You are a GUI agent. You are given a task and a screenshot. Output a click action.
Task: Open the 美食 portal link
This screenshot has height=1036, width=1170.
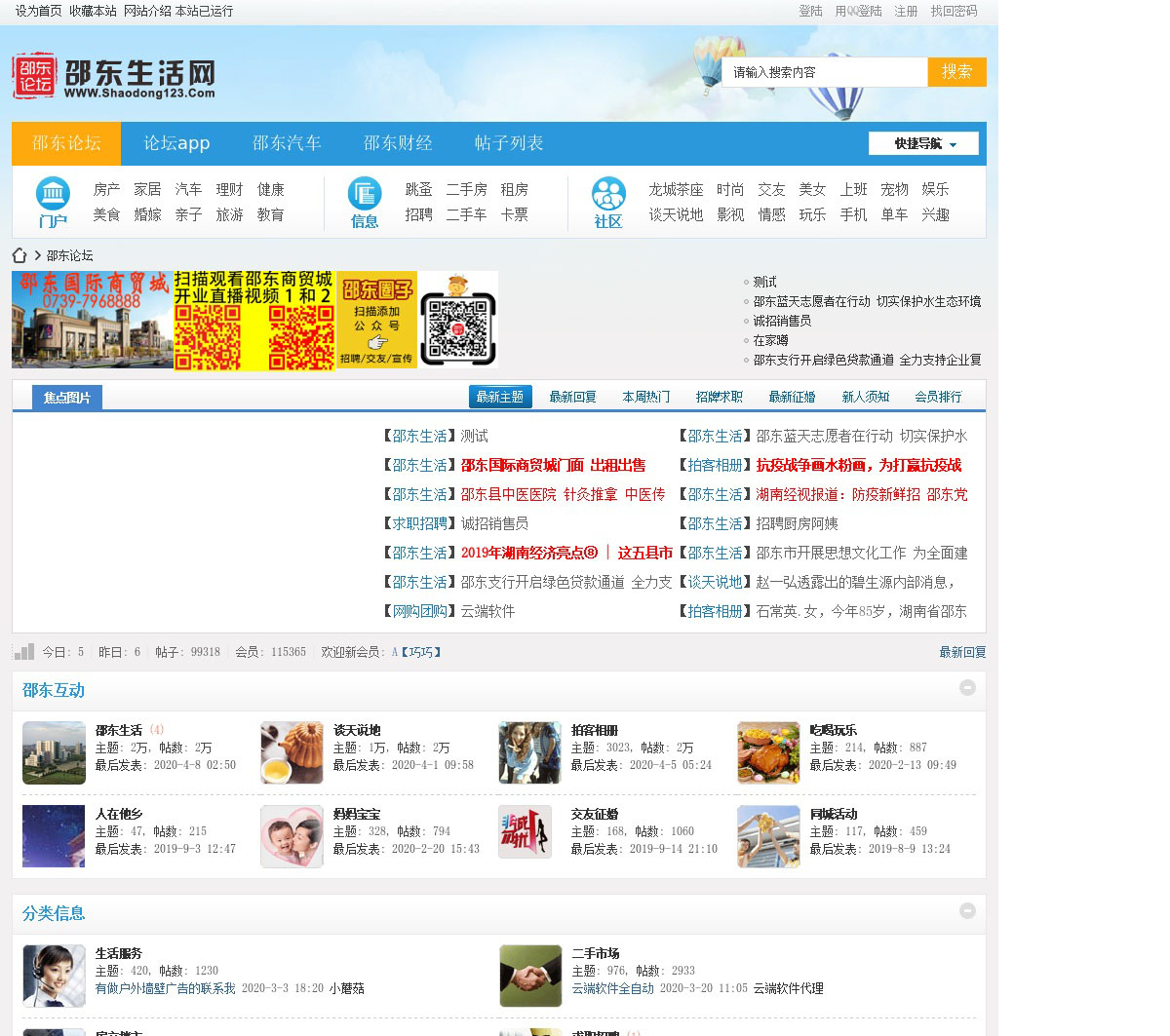(x=106, y=214)
